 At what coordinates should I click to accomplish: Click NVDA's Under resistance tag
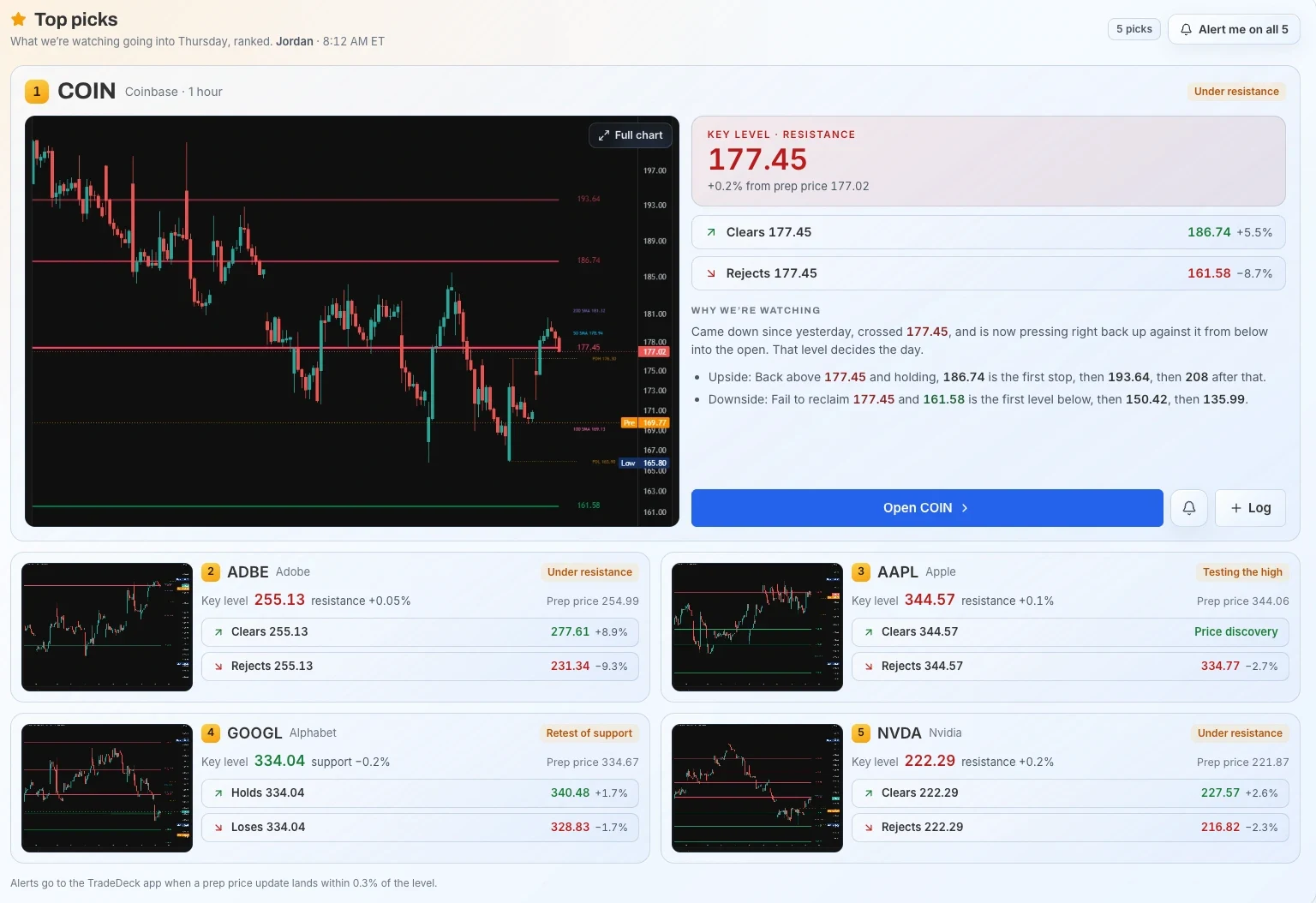pos(1240,733)
